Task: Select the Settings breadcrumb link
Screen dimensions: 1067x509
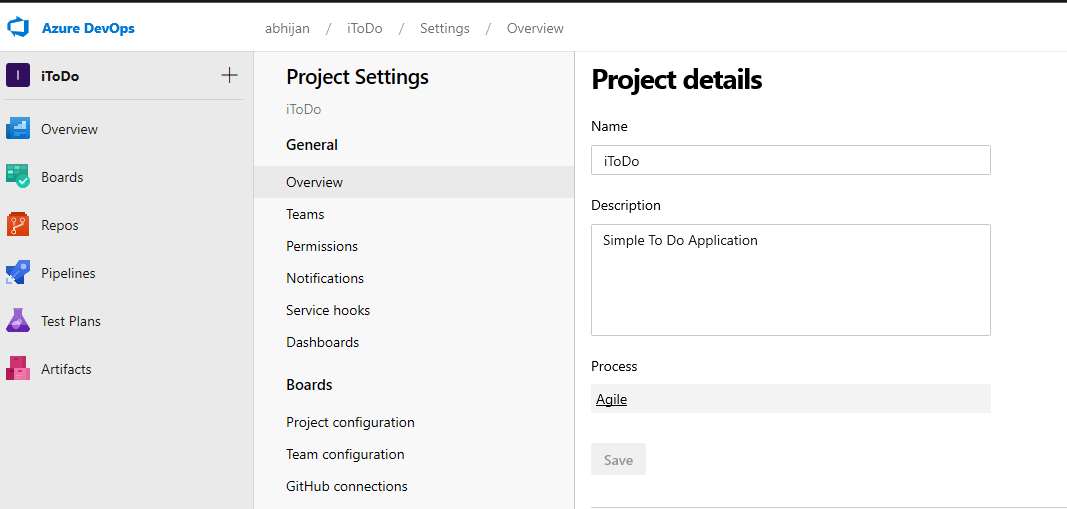Action: pos(444,29)
